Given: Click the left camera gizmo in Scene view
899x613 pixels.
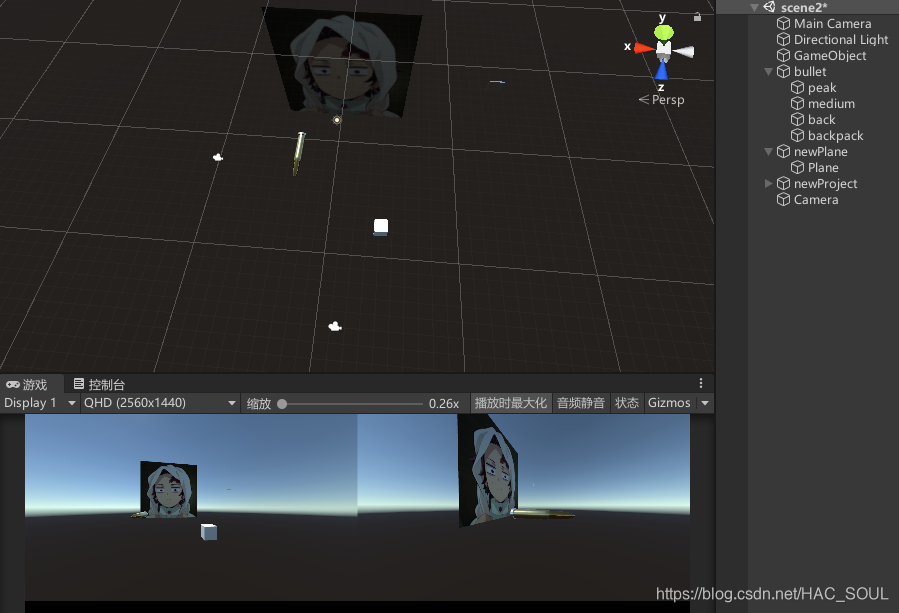Looking at the screenshot, I should [x=217, y=157].
